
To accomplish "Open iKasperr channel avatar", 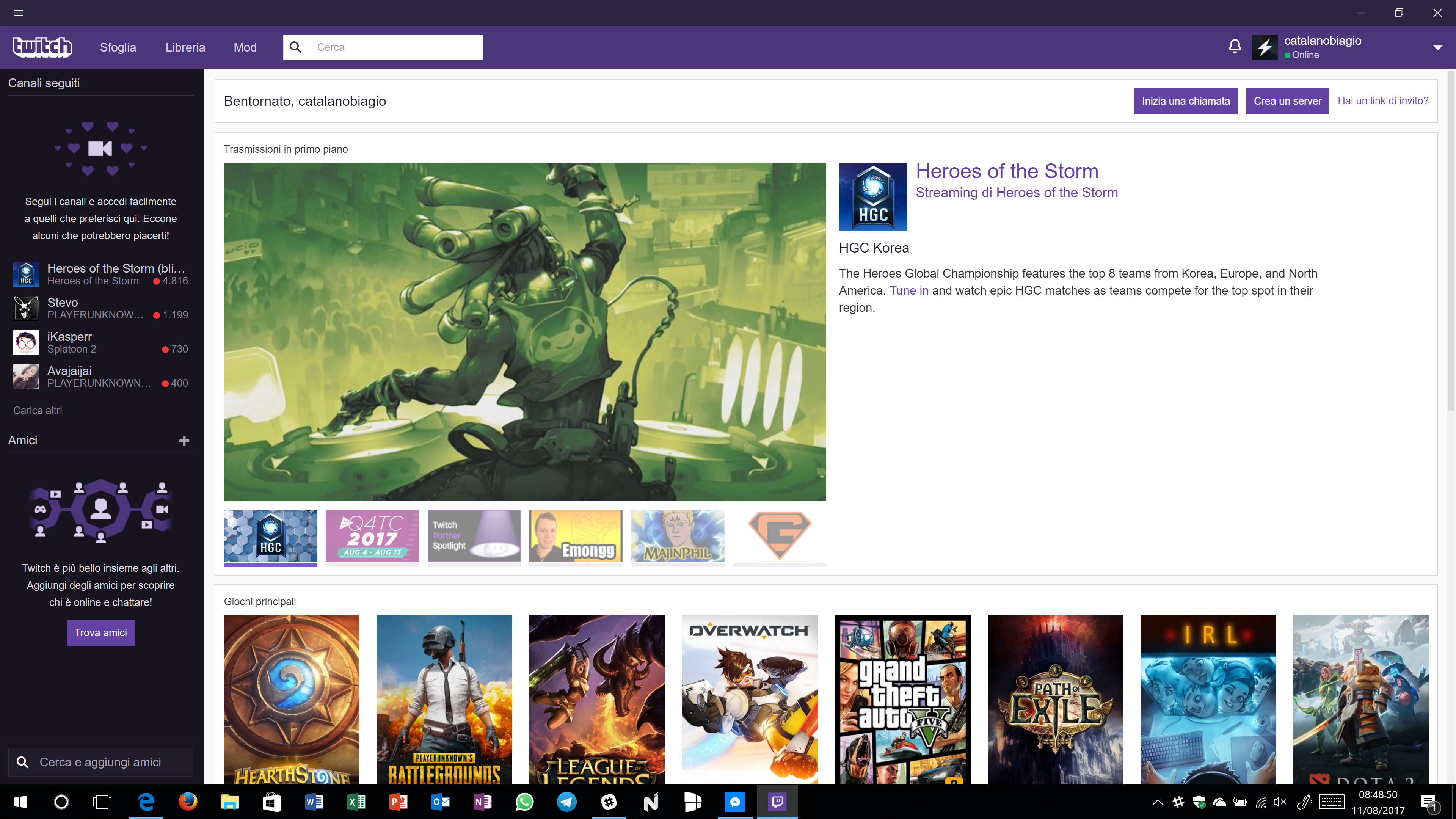I will click(x=26, y=342).
